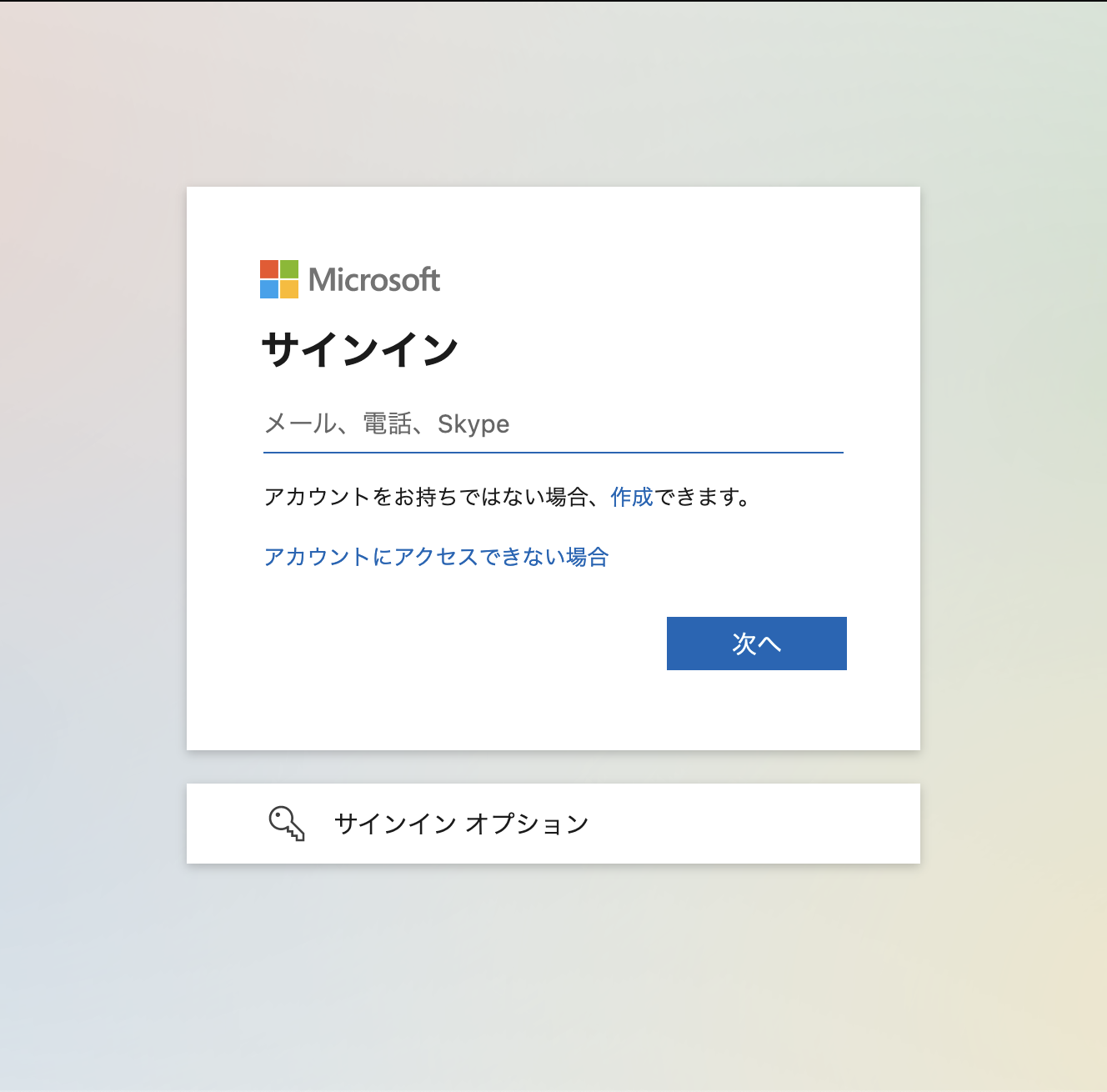Click the green square of Microsoft logo

(289, 269)
